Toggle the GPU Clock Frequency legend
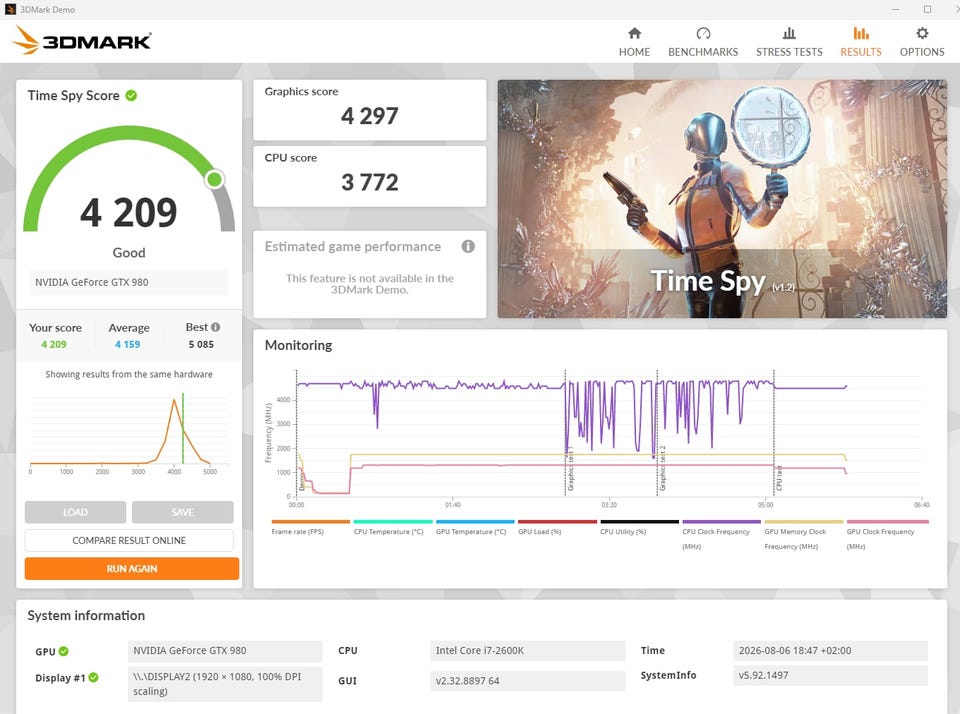The width and height of the screenshot is (960, 714). click(x=886, y=535)
